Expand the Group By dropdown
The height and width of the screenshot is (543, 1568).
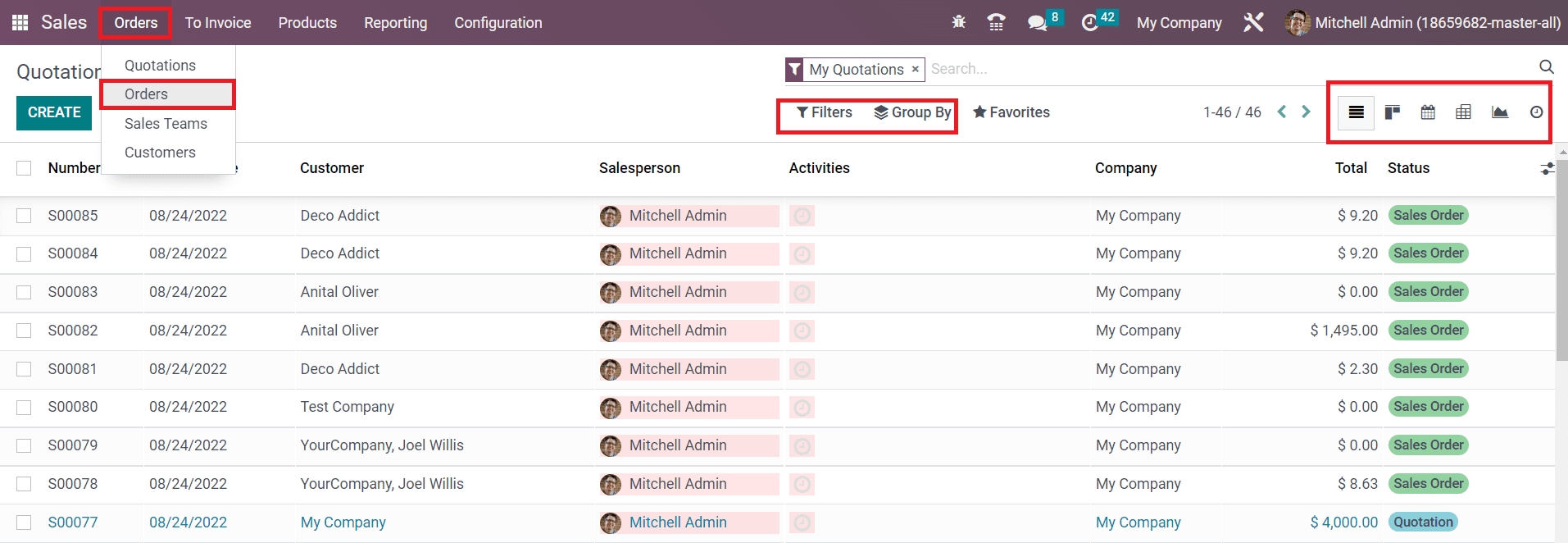coord(912,112)
